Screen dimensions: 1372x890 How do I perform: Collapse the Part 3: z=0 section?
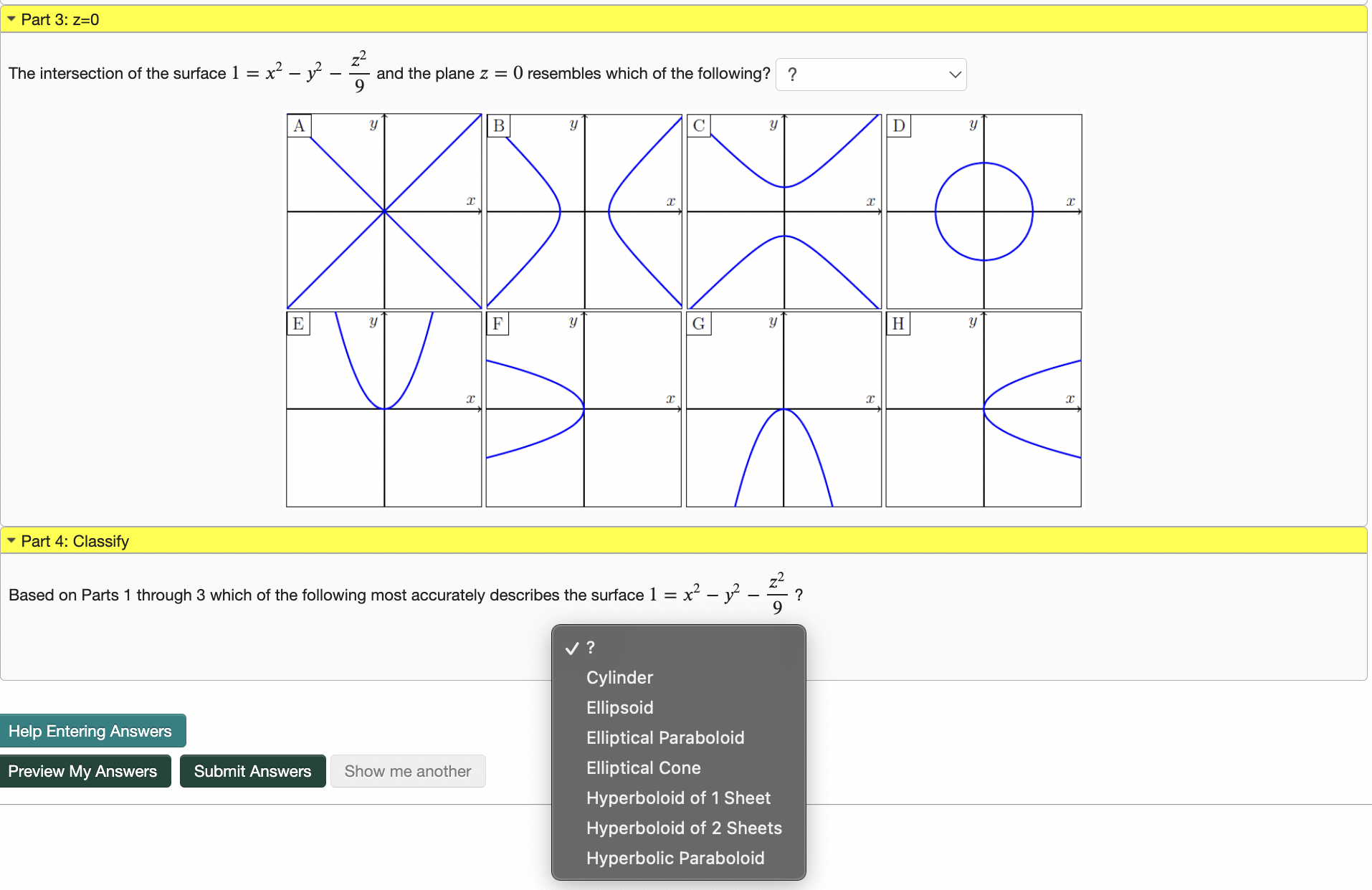(11, 20)
